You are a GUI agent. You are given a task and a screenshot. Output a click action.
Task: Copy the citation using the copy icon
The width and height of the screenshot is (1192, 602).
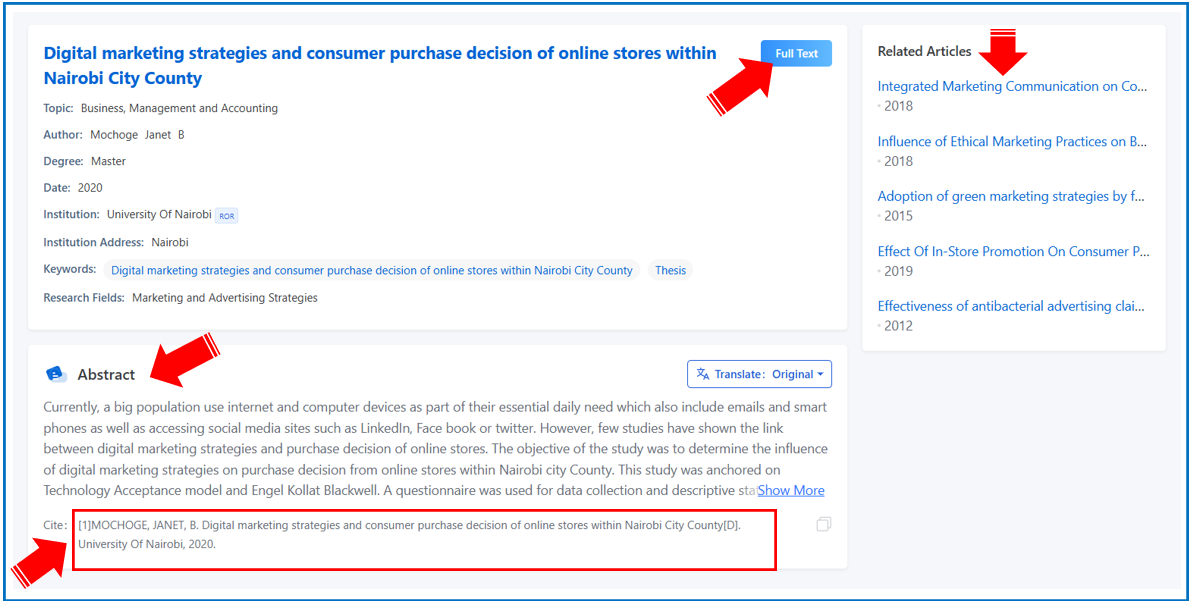coord(823,525)
